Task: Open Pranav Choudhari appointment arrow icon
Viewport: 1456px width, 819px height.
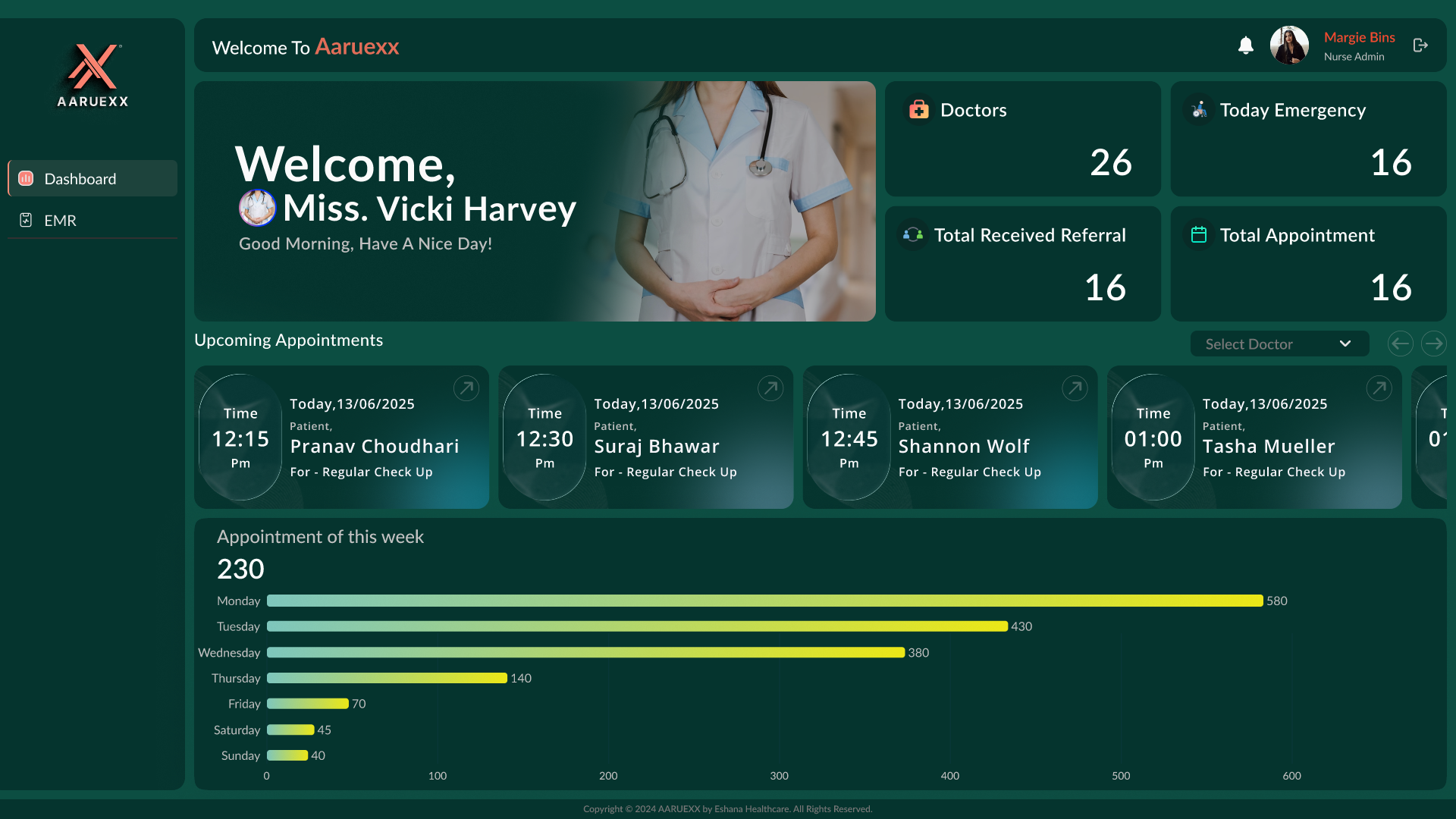Action: point(466,388)
